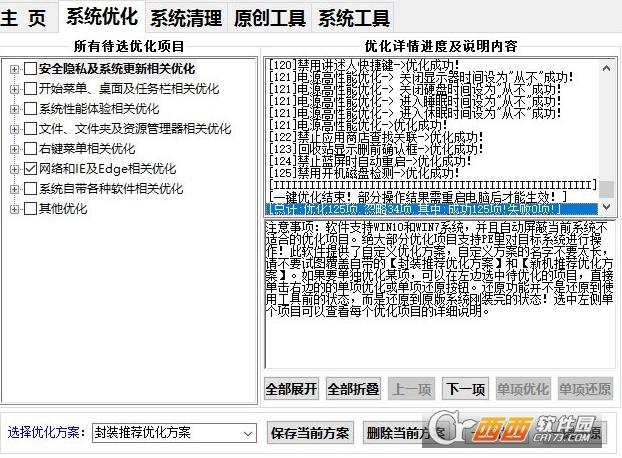The width and height of the screenshot is (622, 458).
Task: Check the 其他优化 checkbox
Action: point(31,209)
